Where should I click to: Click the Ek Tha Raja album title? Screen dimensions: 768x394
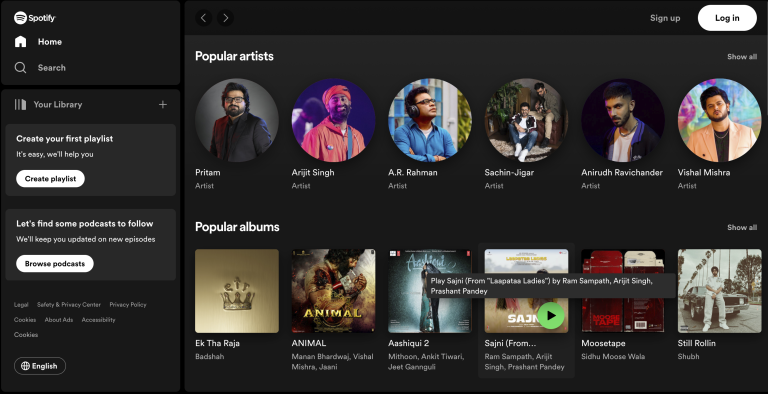(x=217, y=343)
